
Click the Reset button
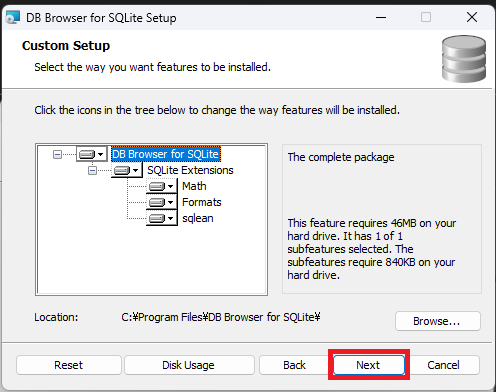(69, 365)
